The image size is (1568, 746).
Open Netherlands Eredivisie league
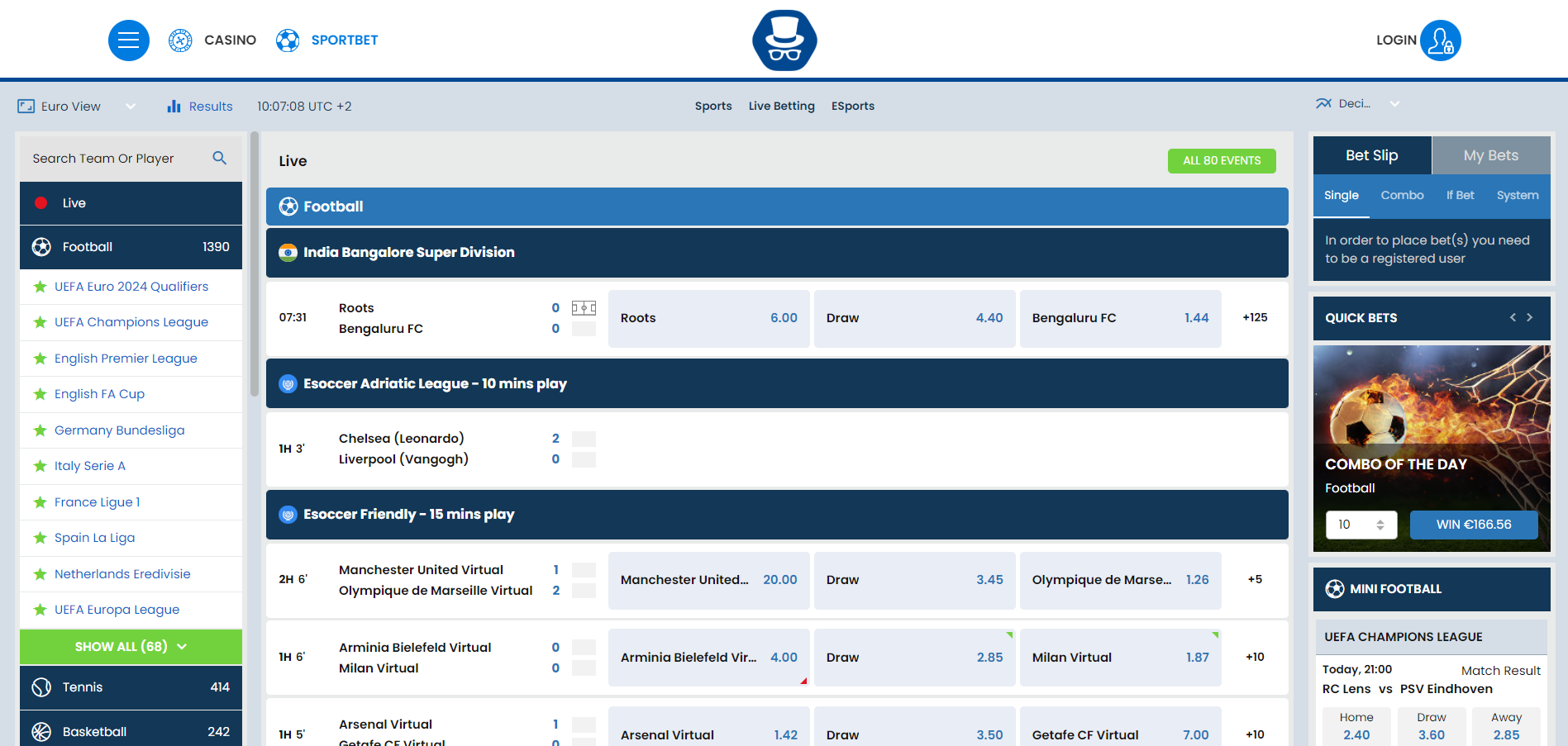pyautogui.click(x=122, y=574)
